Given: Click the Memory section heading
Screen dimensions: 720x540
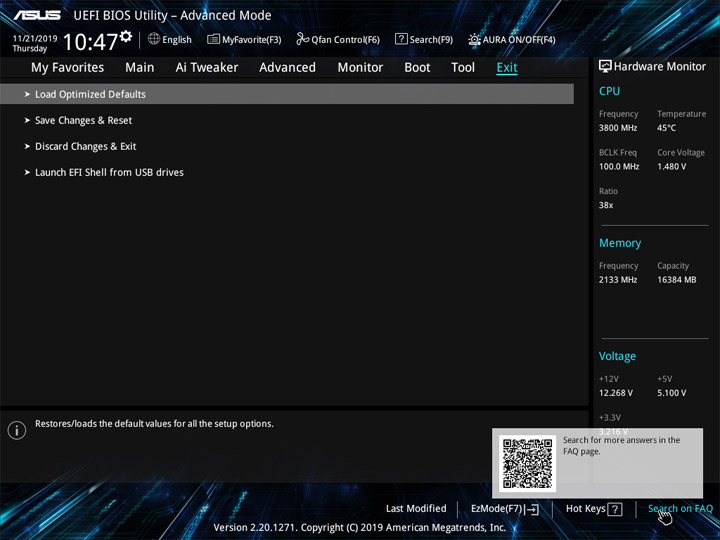Looking at the screenshot, I should coord(620,243).
